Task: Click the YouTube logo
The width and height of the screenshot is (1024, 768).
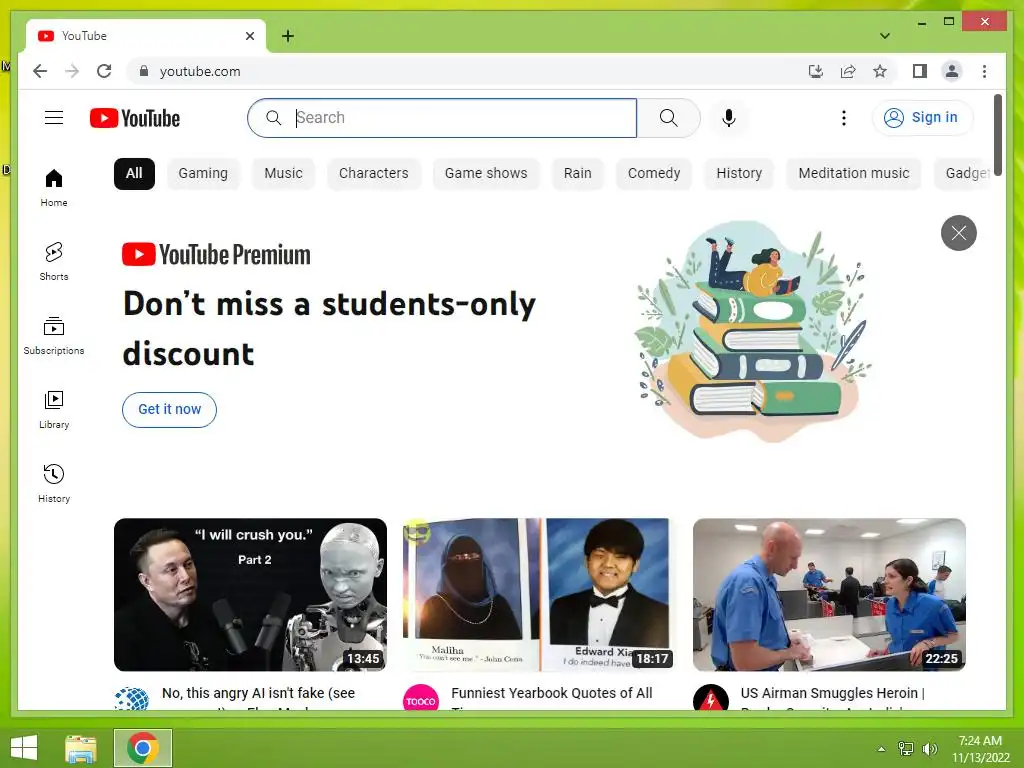Action: pyautogui.click(x=135, y=118)
